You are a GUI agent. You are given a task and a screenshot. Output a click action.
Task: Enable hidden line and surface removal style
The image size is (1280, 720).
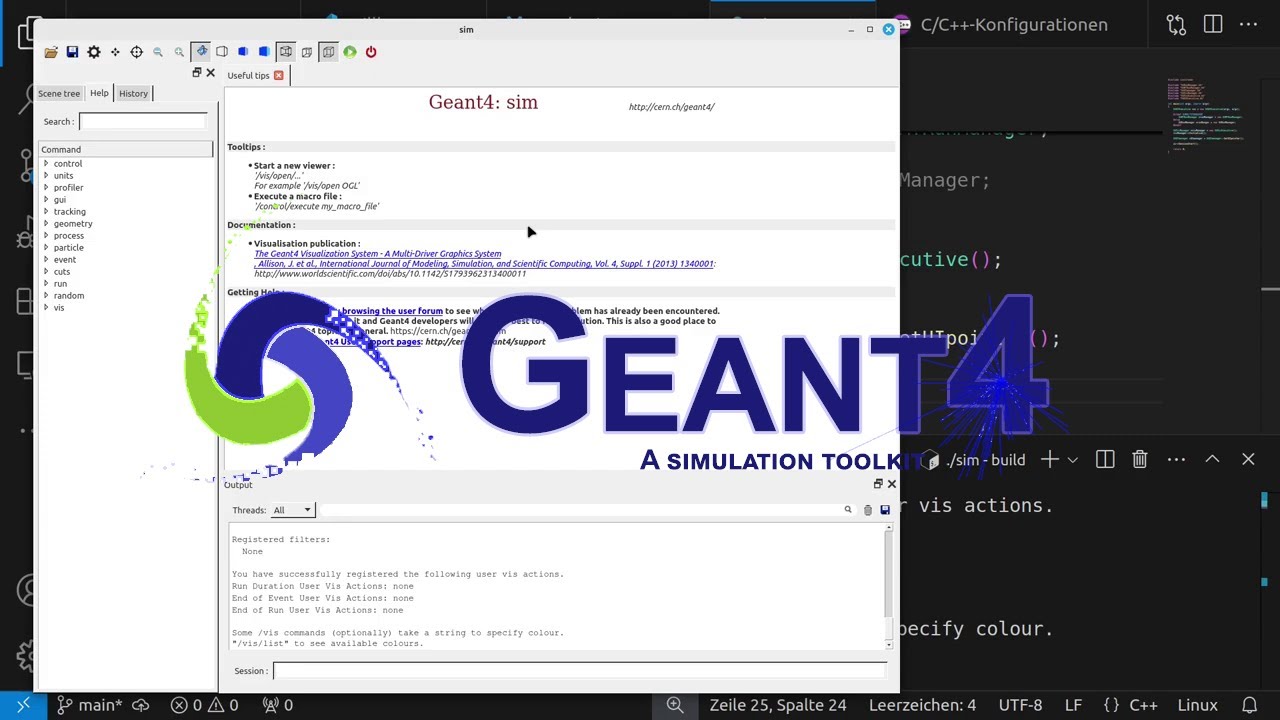[x=243, y=52]
